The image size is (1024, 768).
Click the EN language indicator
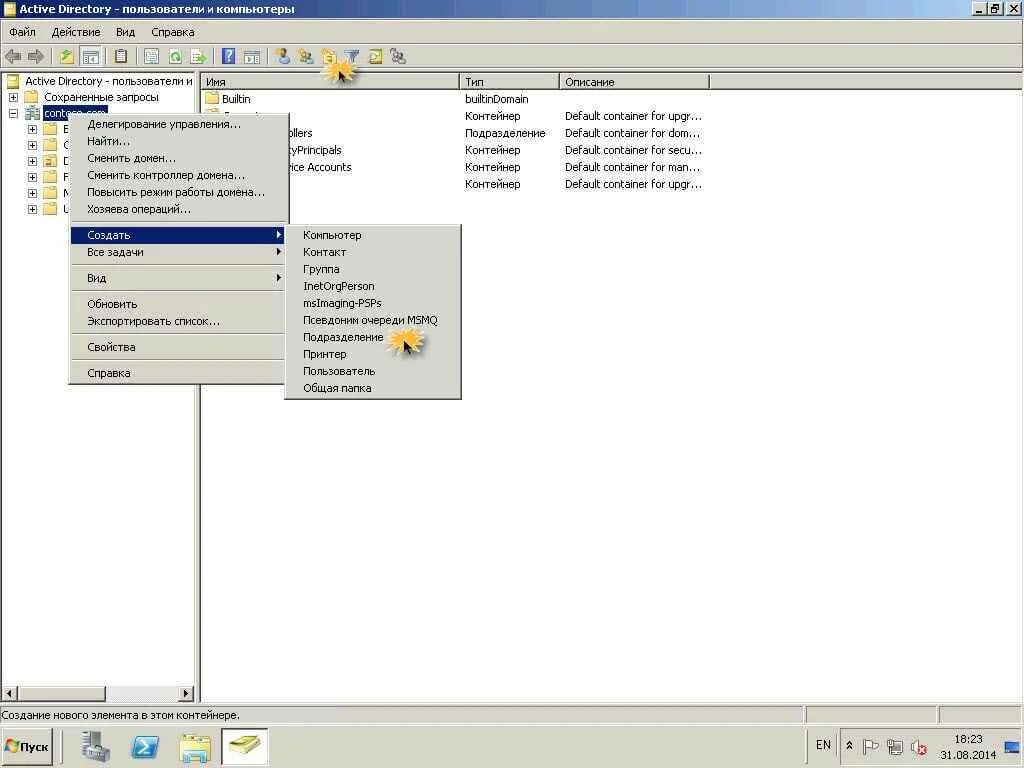(823, 745)
